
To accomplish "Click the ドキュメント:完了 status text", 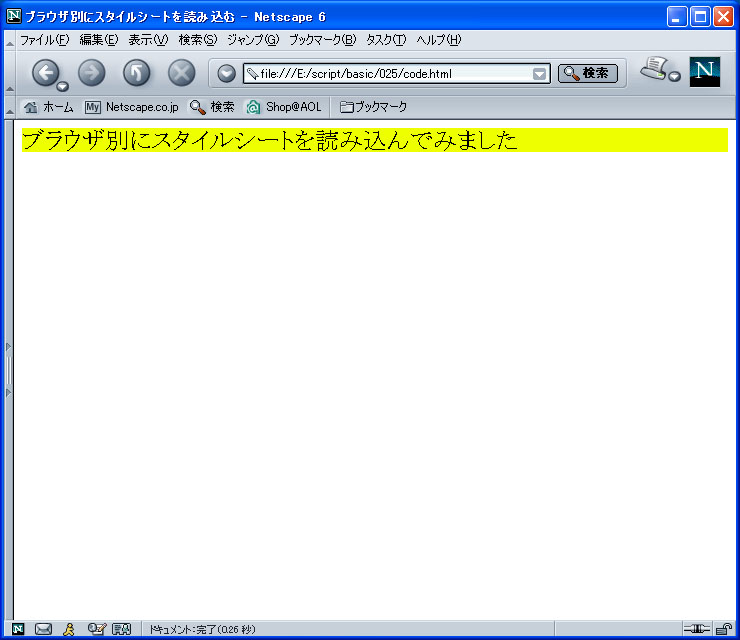I will tap(202, 629).
